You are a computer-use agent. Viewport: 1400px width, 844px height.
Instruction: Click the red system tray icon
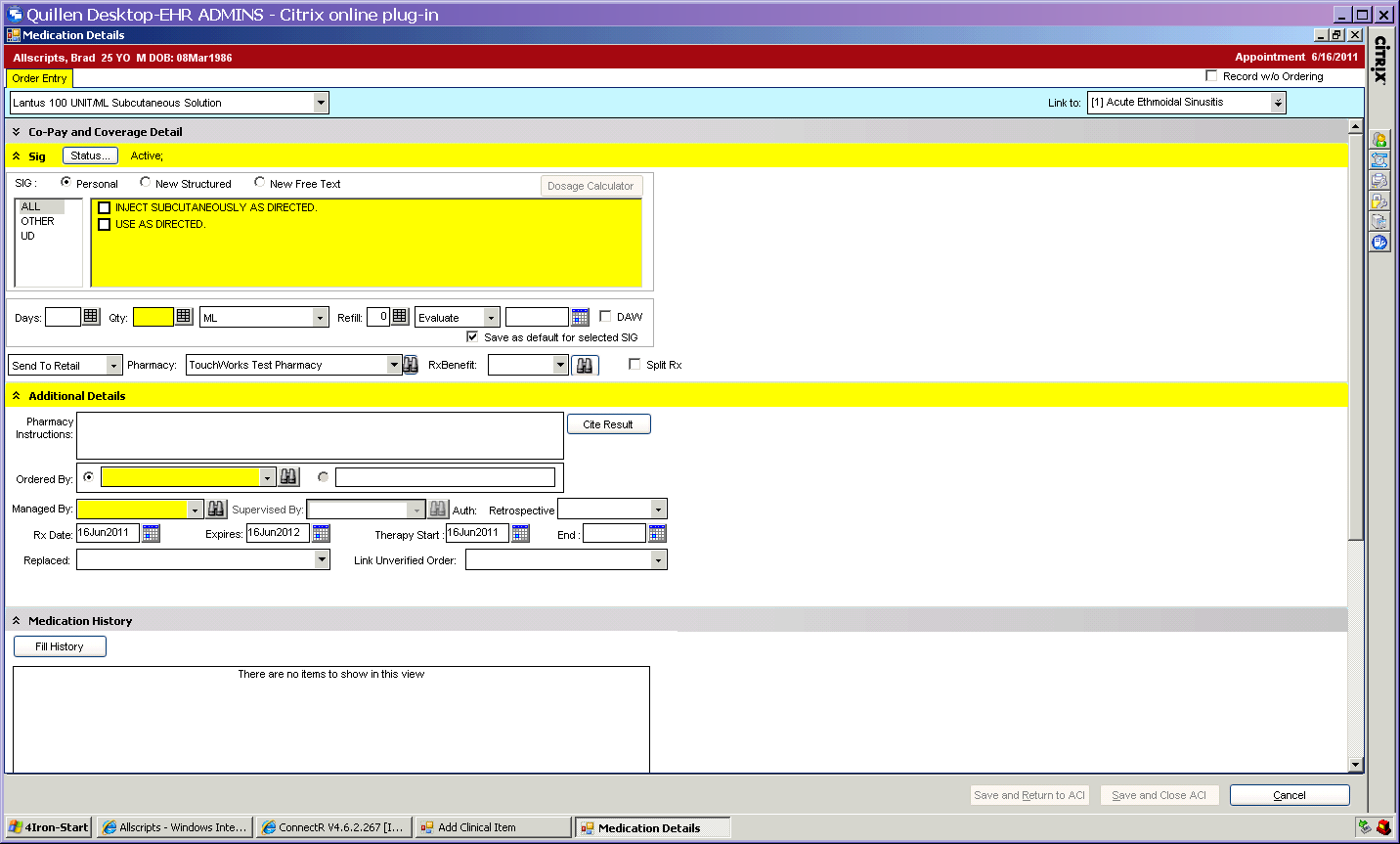(1383, 827)
